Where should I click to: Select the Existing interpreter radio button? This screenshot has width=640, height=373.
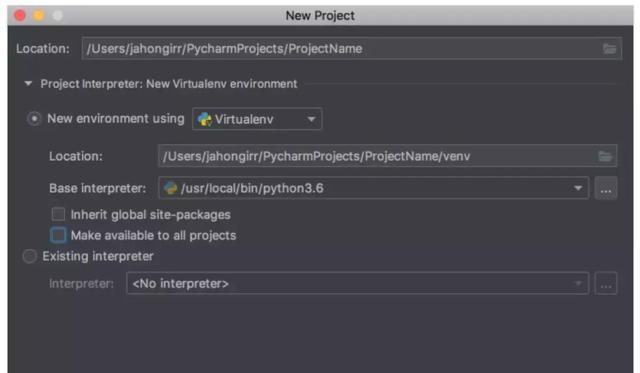30,256
